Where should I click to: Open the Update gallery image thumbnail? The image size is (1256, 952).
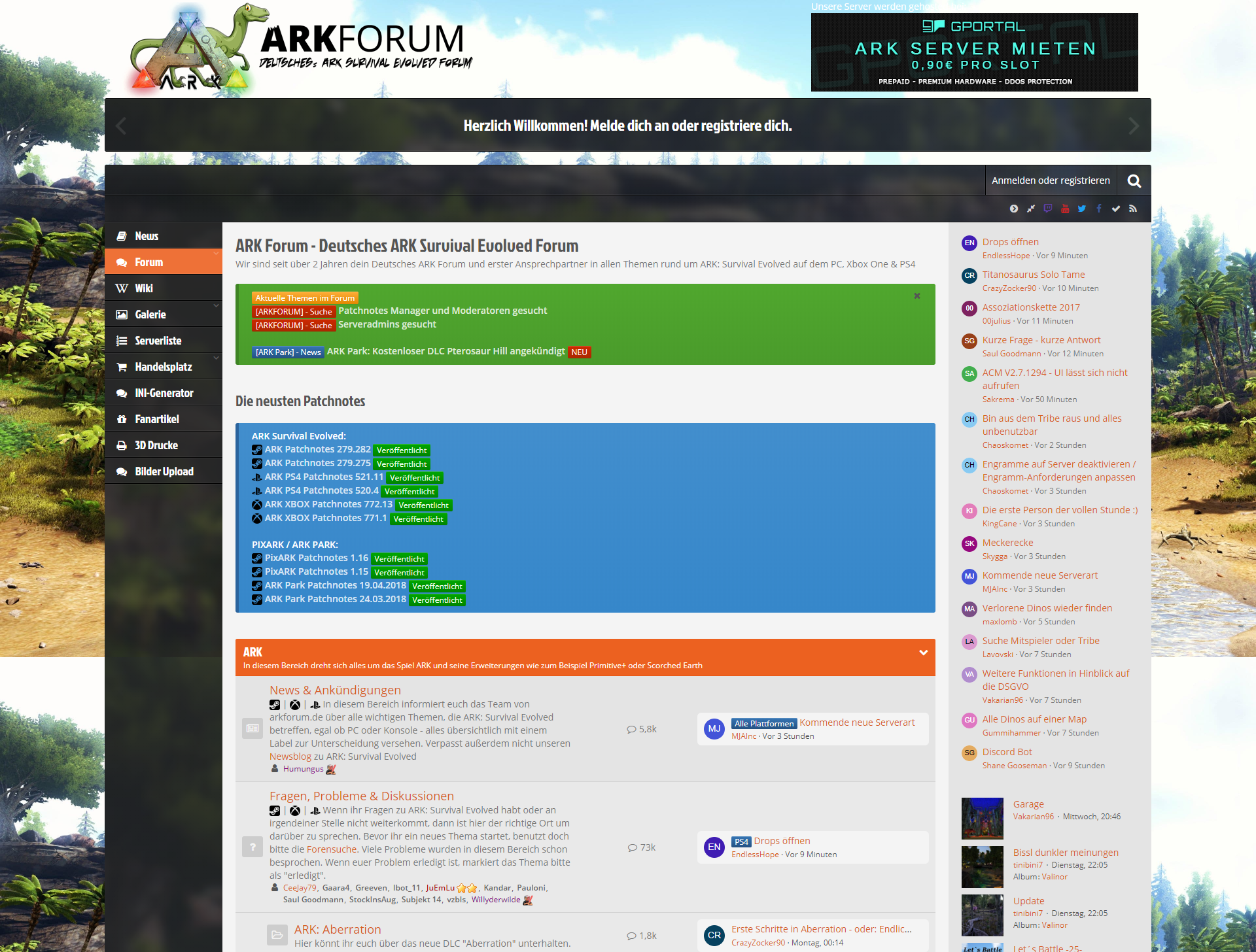click(983, 915)
